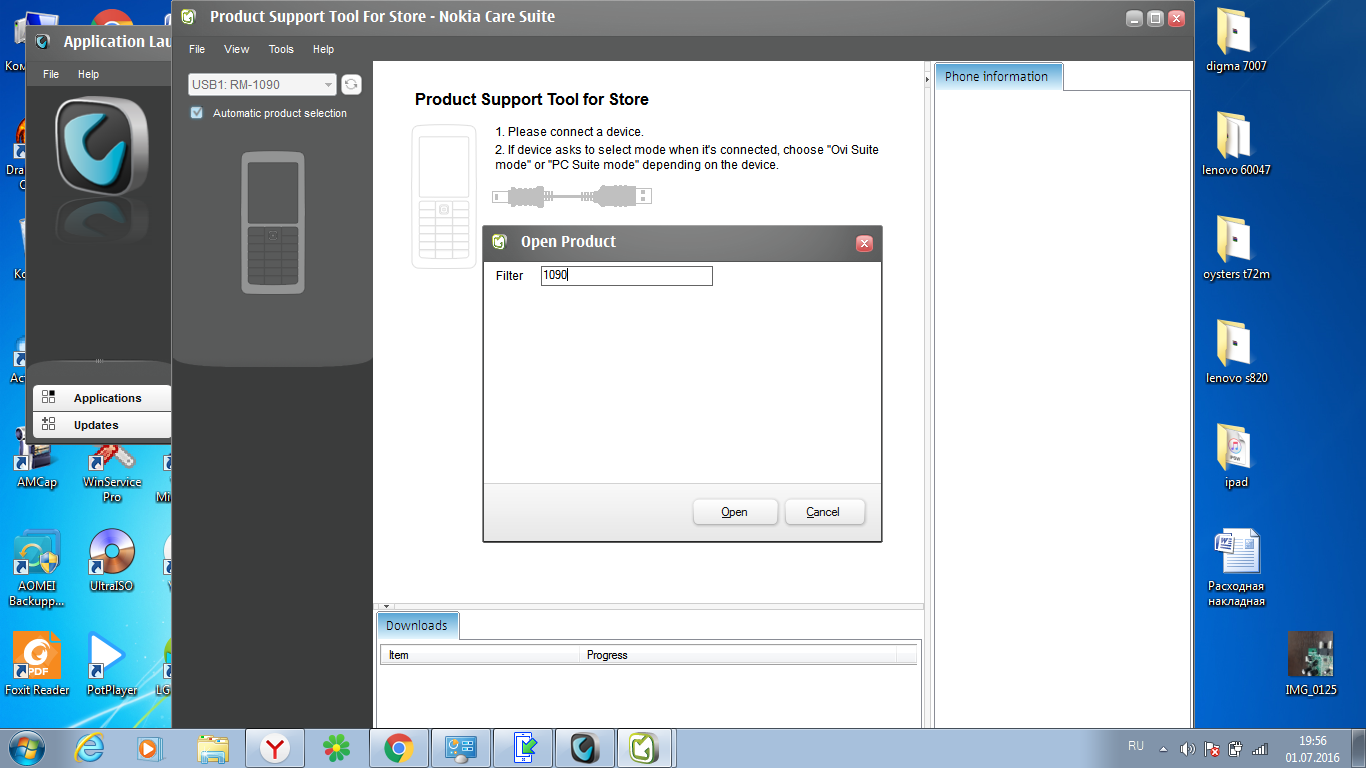This screenshot has height=768, width=1366.
Task: Select the Downloads tab
Action: point(417,626)
